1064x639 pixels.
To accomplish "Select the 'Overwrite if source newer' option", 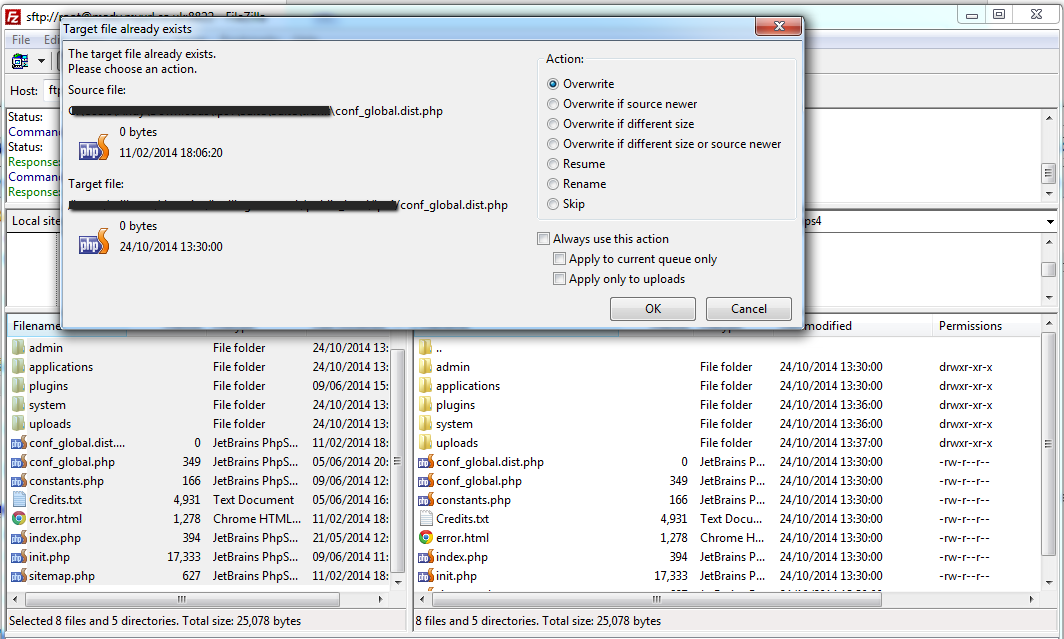I will [553, 104].
